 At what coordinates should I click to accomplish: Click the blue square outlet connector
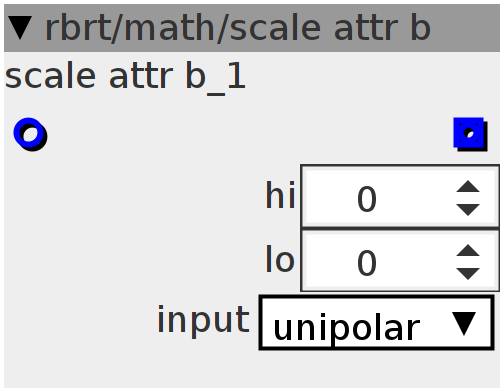[x=470, y=134]
